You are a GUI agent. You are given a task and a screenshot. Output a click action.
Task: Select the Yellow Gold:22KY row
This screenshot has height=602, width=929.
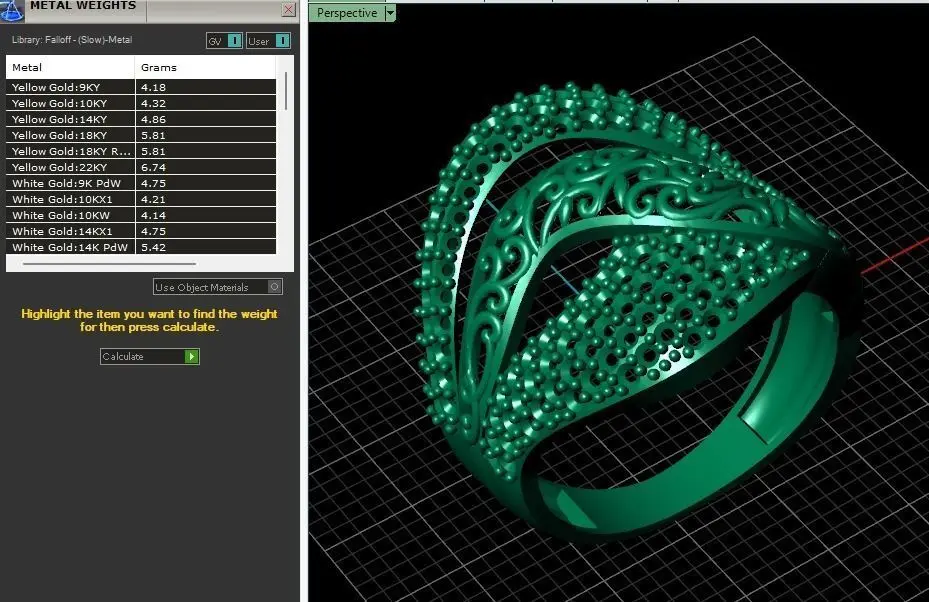click(141, 167)
